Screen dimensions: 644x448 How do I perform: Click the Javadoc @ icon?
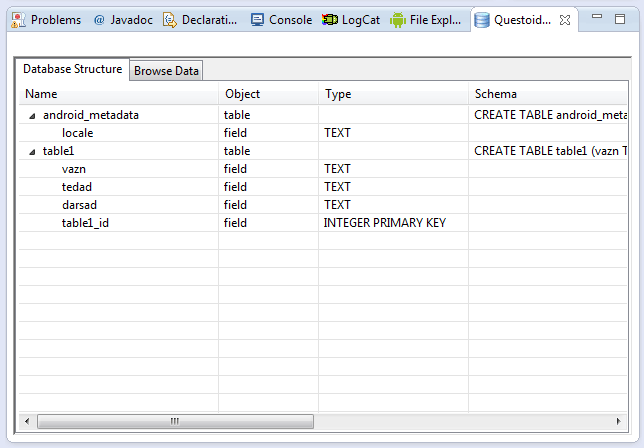click(x=99, y=20)
